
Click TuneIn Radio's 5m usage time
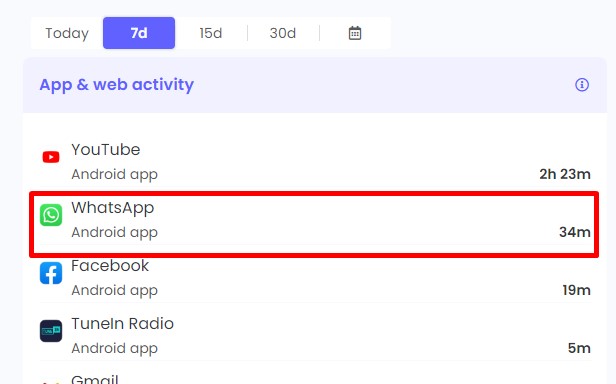click(x=579, y=348)
